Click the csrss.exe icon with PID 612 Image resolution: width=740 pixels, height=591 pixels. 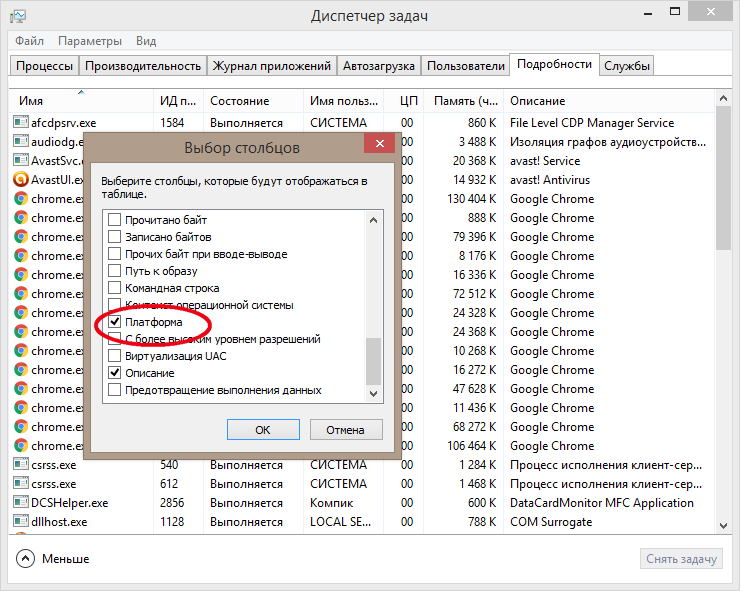(21, 483)
